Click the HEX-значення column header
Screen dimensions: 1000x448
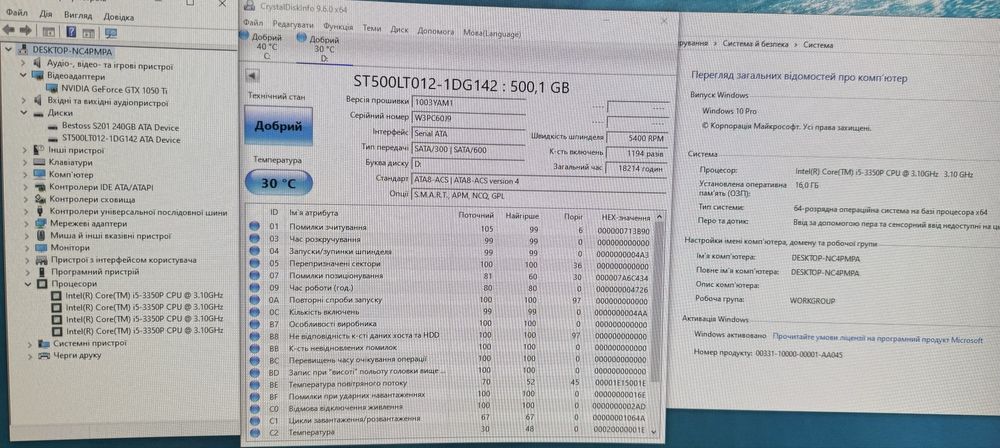click(626, 217)
